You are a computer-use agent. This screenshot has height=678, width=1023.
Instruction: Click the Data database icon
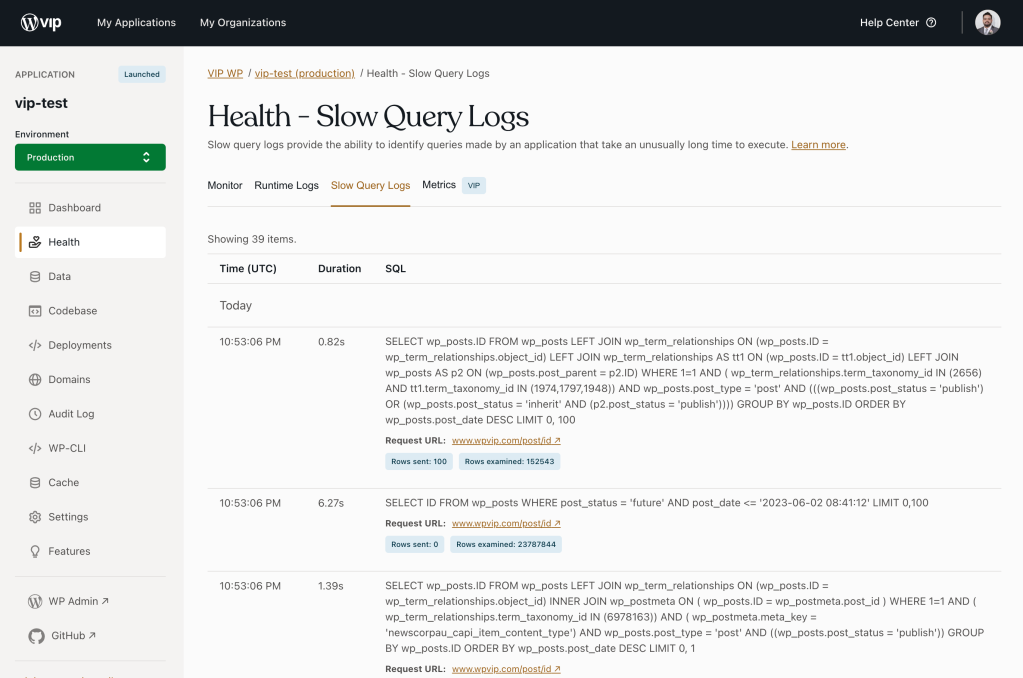point(35,277)
